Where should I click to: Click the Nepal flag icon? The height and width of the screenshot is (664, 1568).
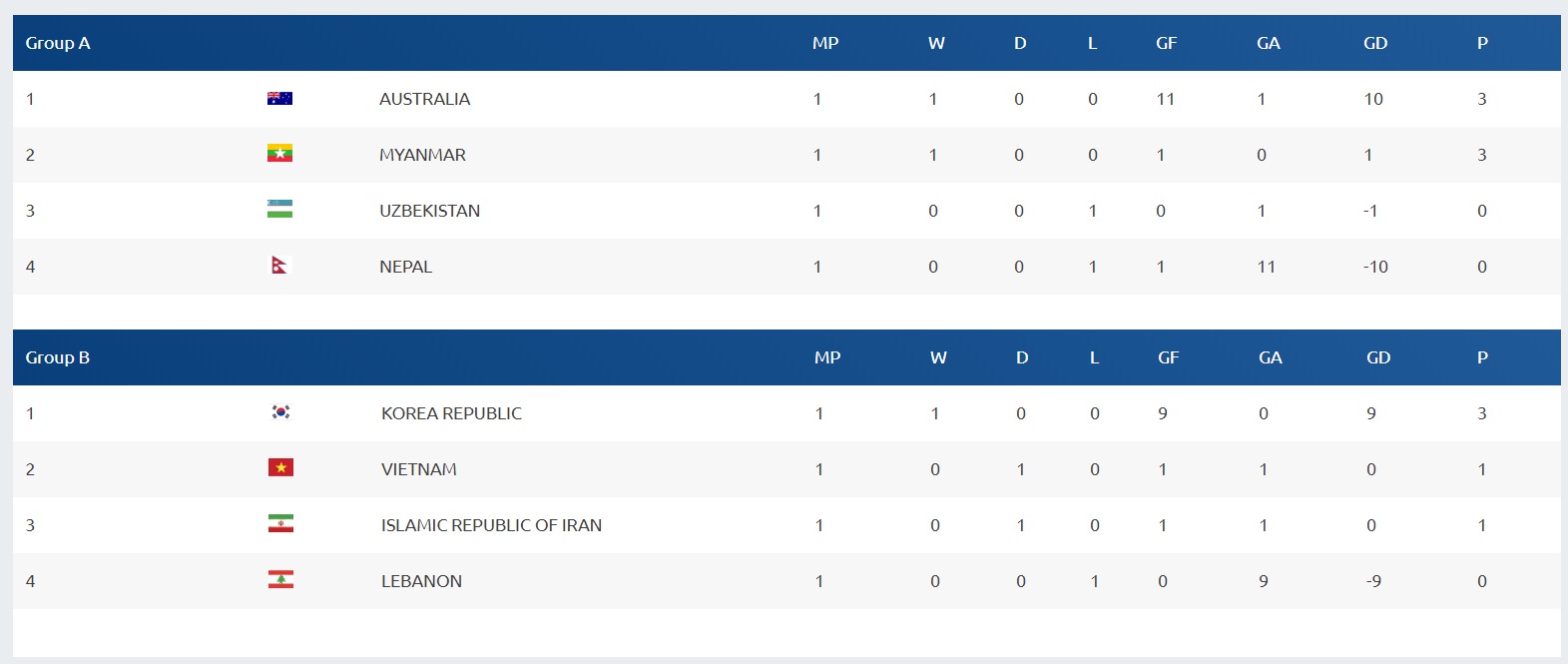pos(279,266)
